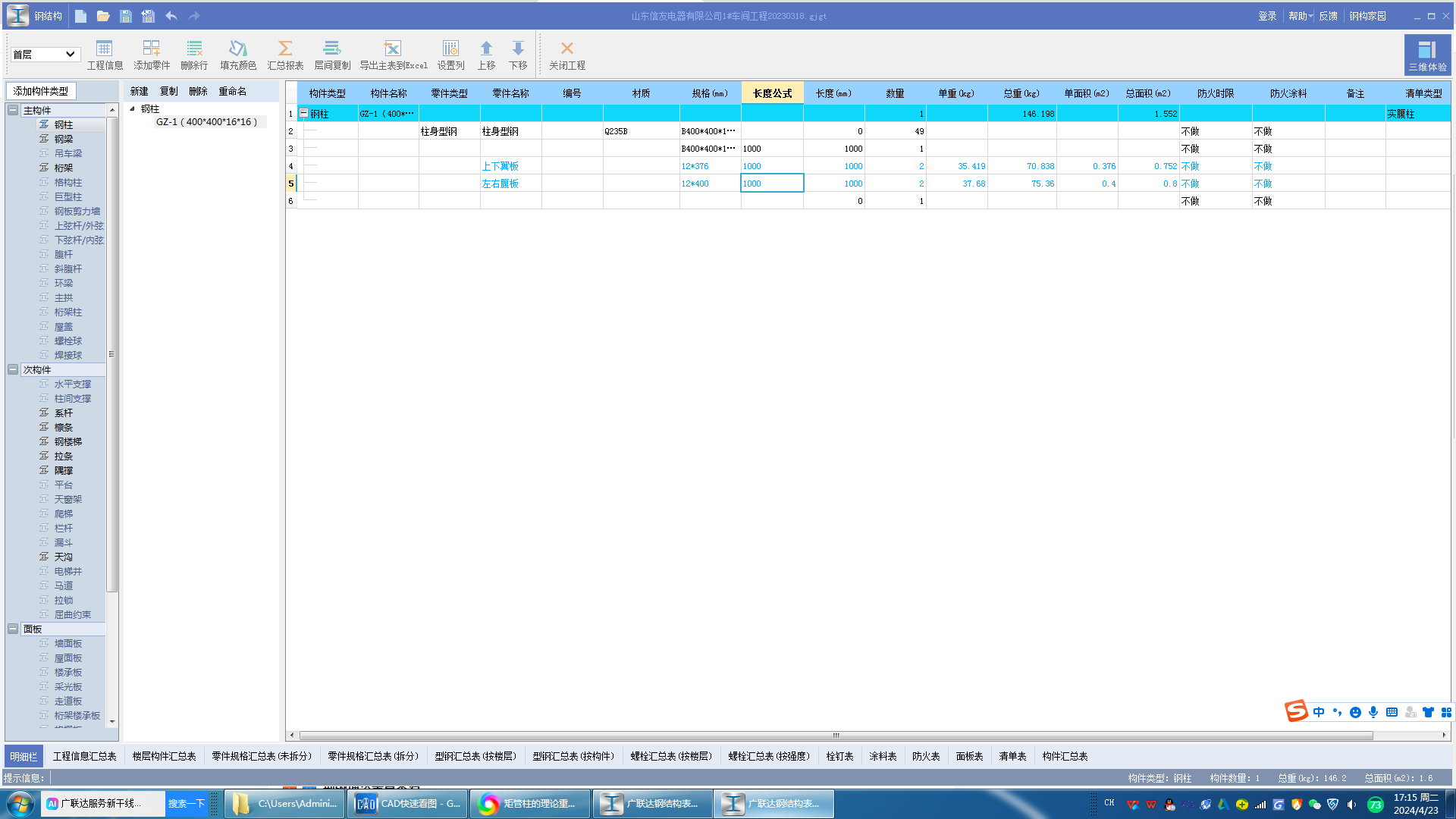Open the C:\Users\Admini... folder in taskbar

coord(285,804)
